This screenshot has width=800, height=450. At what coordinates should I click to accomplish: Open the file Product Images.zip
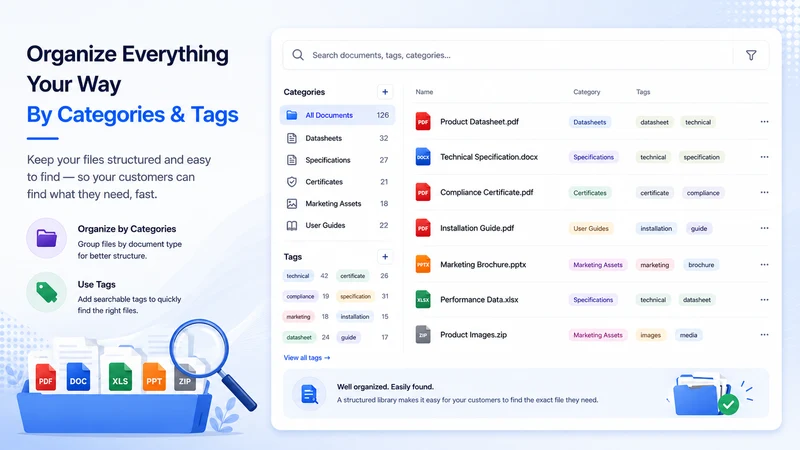coord(473,335)
